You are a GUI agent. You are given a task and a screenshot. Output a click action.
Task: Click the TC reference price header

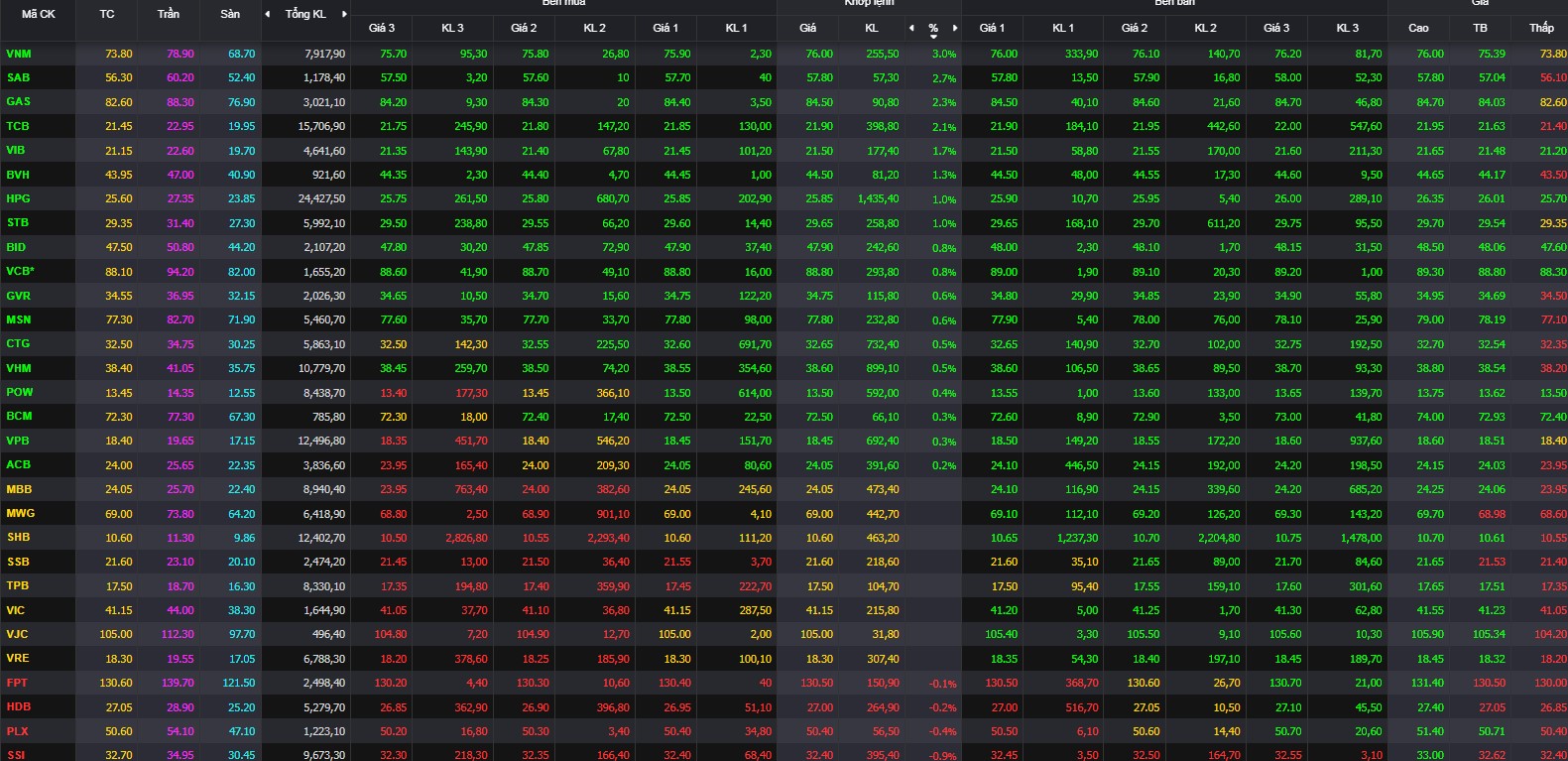point(107,14)
